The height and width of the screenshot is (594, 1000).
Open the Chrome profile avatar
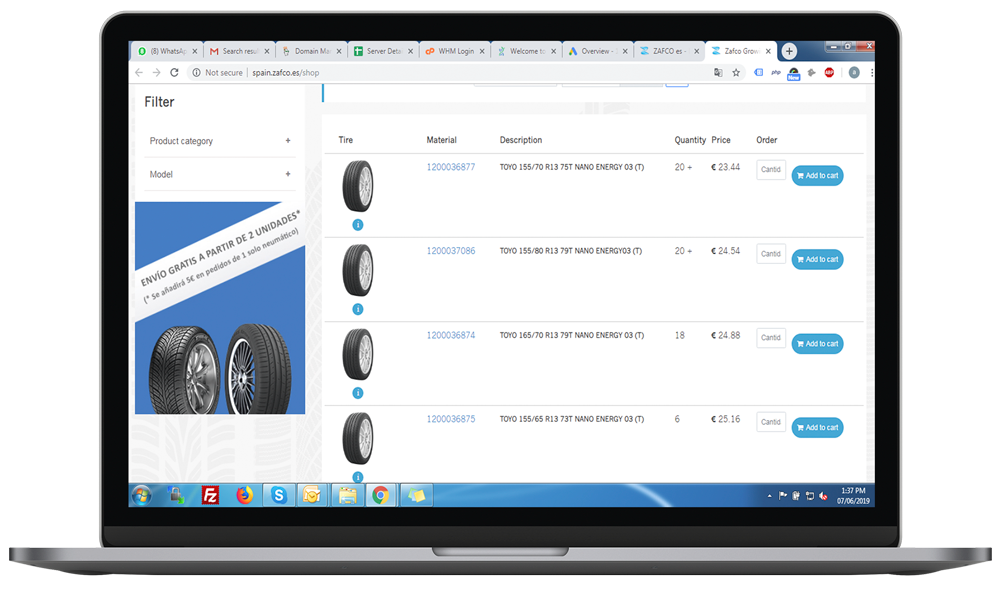(854, 73)
